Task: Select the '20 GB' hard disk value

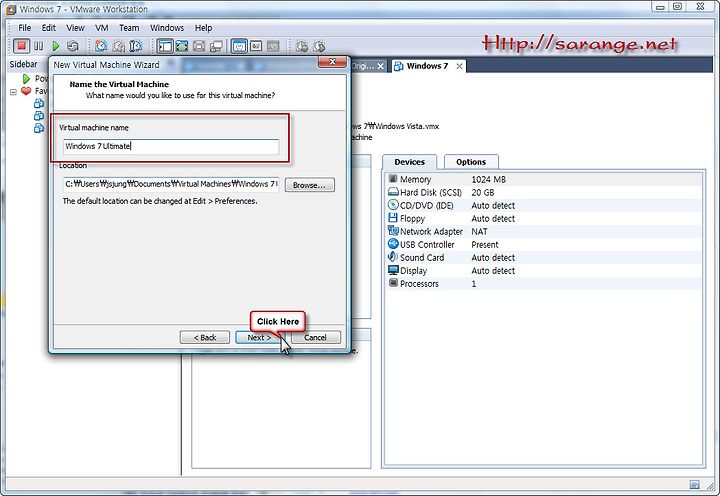Action: click(483, 192)
